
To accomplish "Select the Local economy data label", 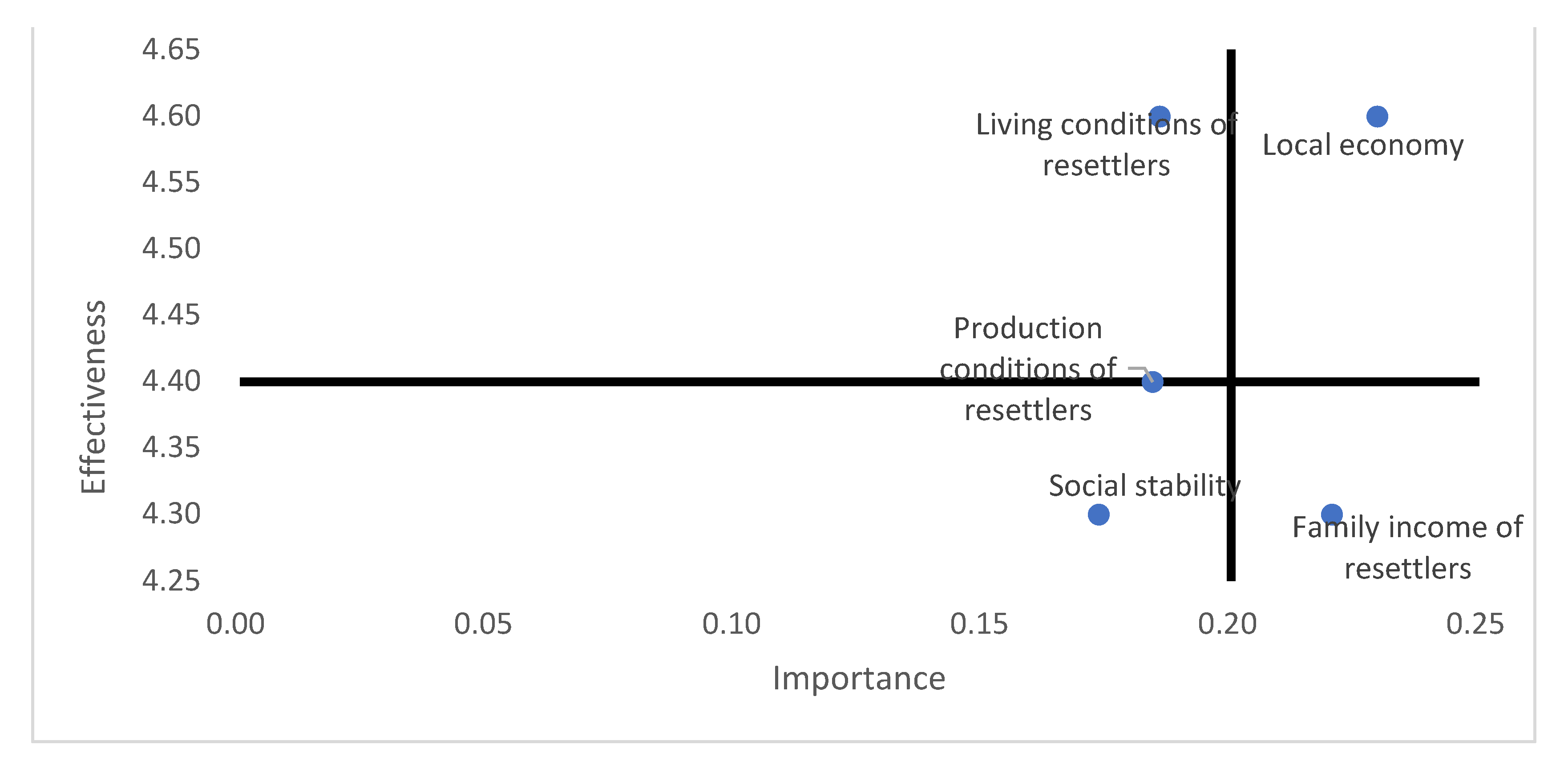I will tap(1363, 146).
